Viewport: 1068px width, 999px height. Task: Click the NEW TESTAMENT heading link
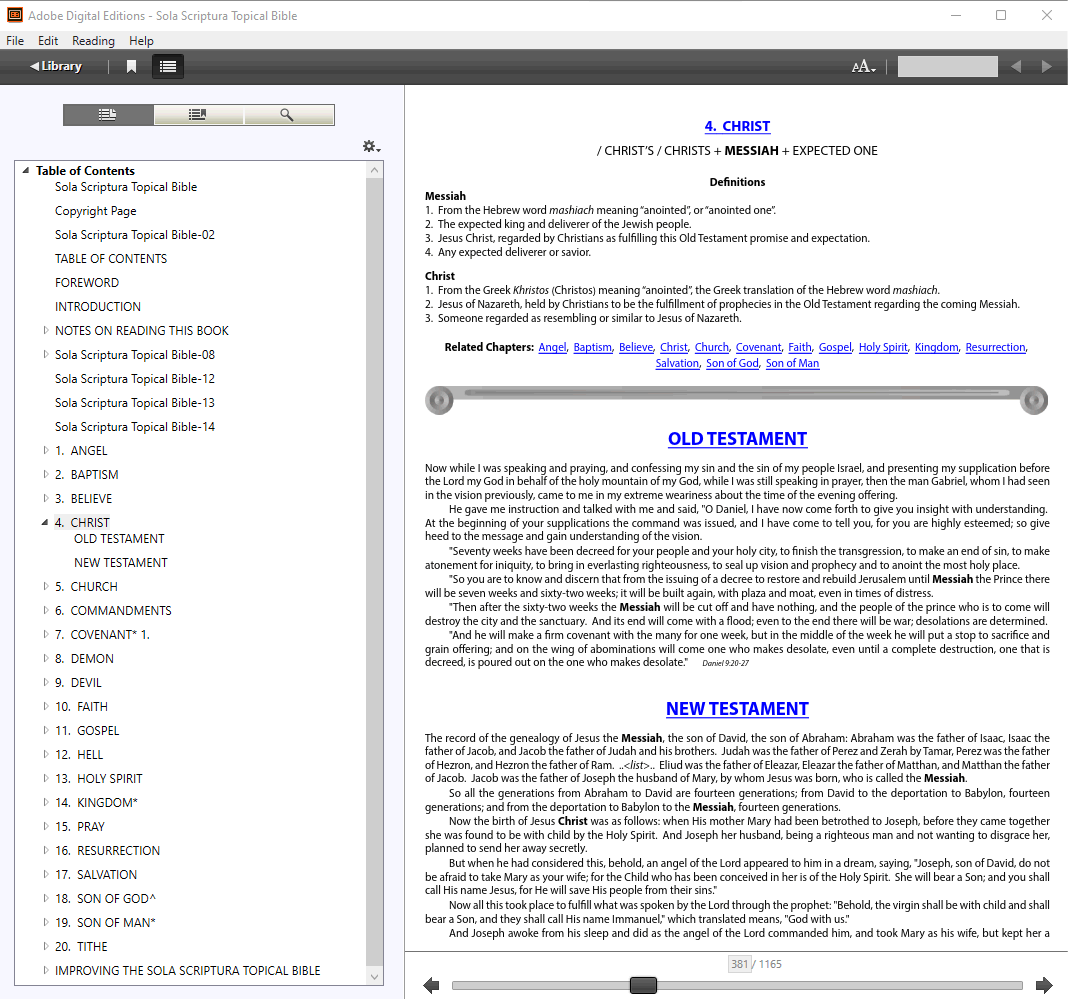(737, 709)
